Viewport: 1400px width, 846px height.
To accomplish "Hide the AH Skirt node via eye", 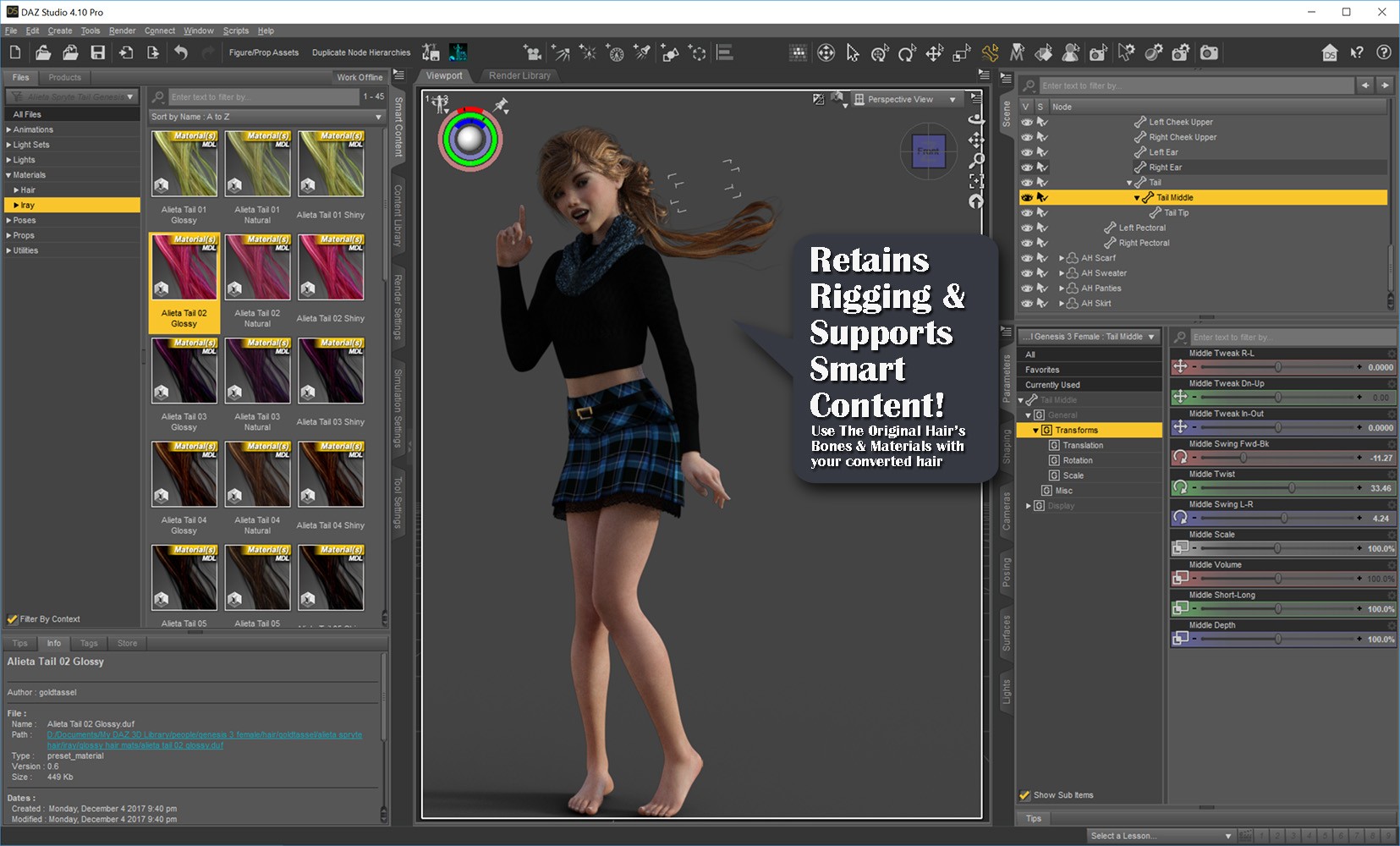I will (1026, 304).
